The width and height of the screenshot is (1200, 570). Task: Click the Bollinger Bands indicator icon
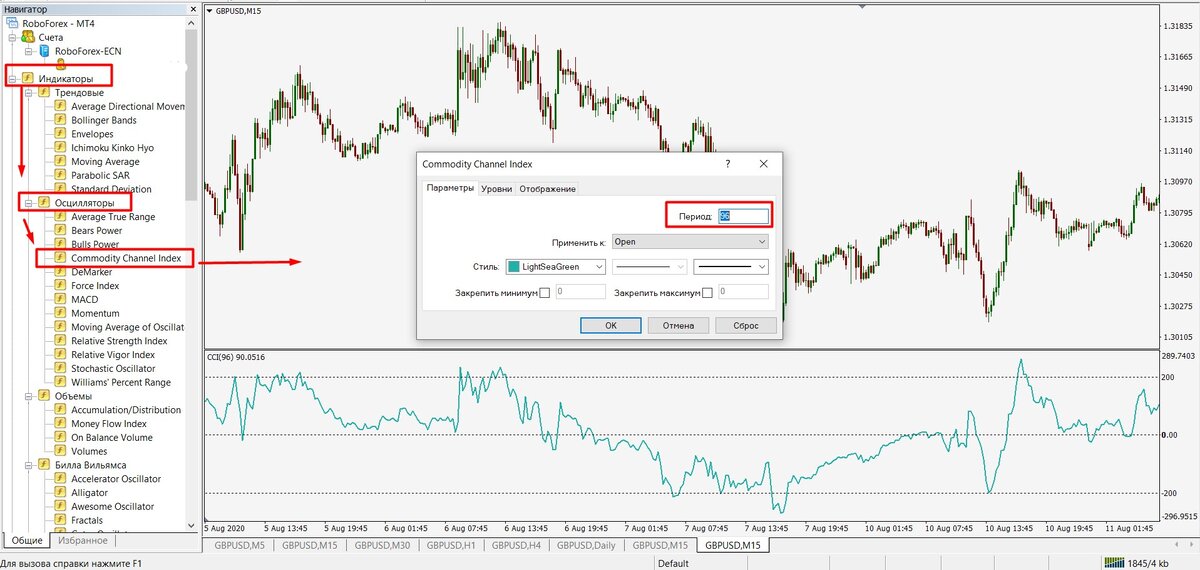(x=60, y=120)
